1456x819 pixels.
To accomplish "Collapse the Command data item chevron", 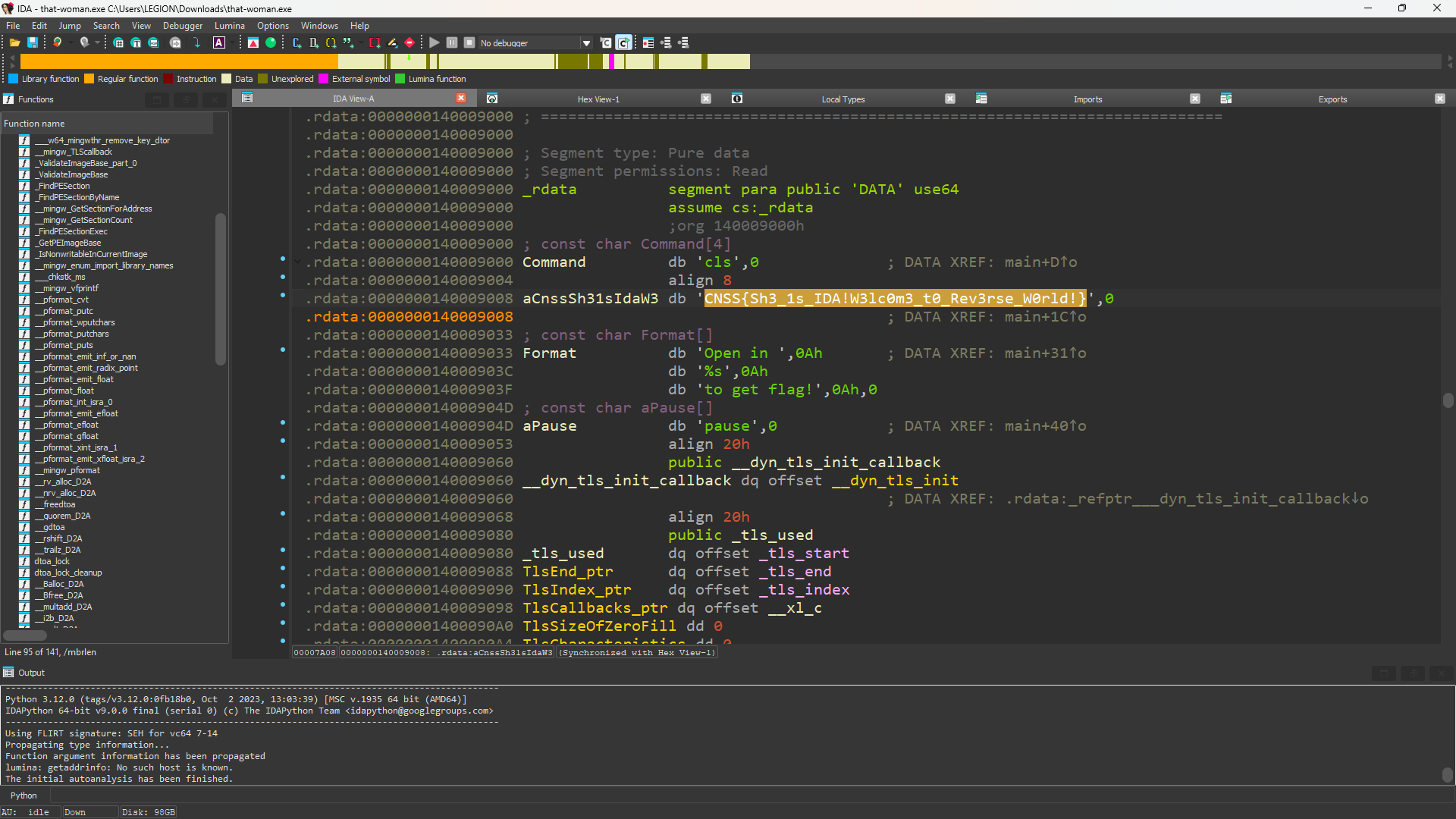I will point(297,262).
